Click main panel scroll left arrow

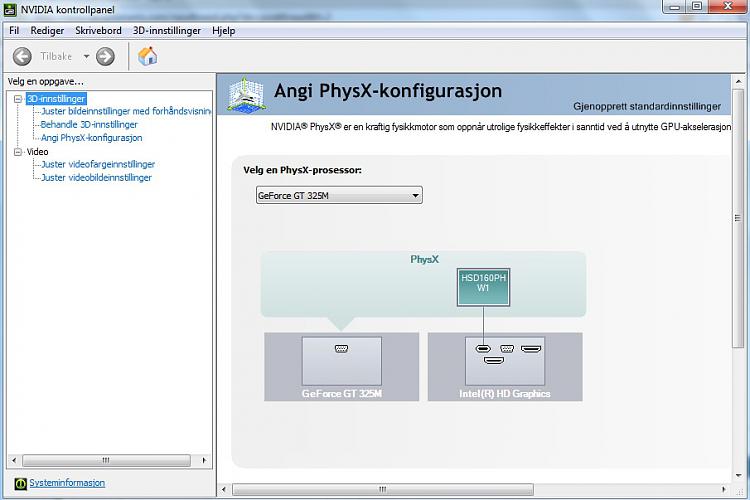point(223,489)
